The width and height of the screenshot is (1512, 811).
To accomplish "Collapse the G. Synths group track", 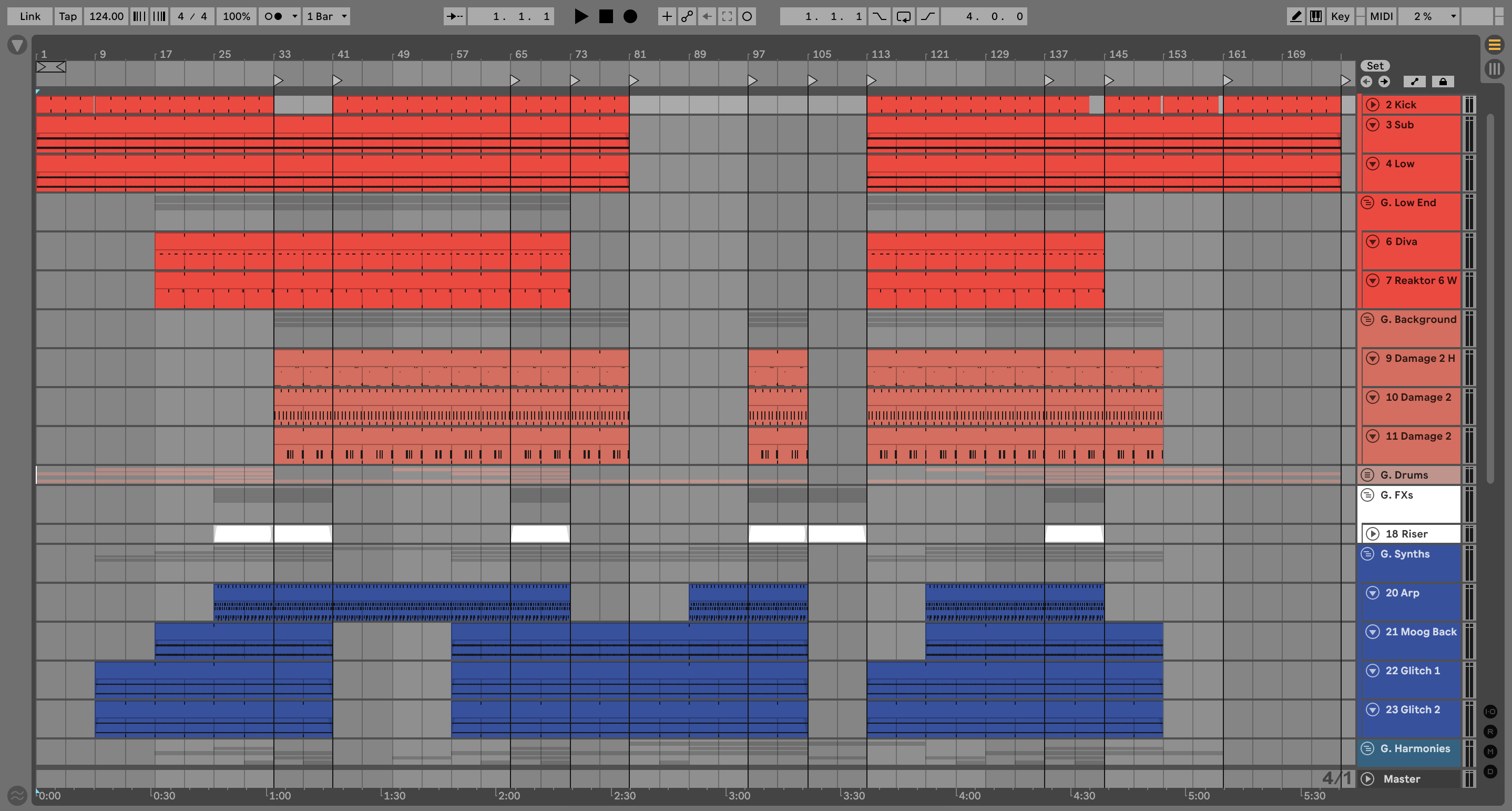I will (x=1367, y=554).
